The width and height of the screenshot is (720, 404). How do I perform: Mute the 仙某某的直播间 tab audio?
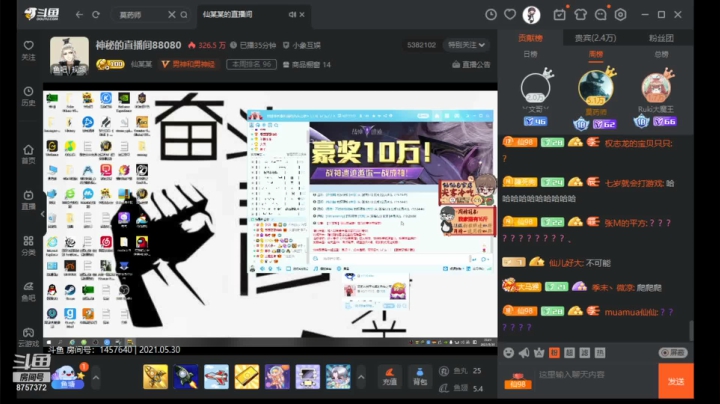pos(292,15)
